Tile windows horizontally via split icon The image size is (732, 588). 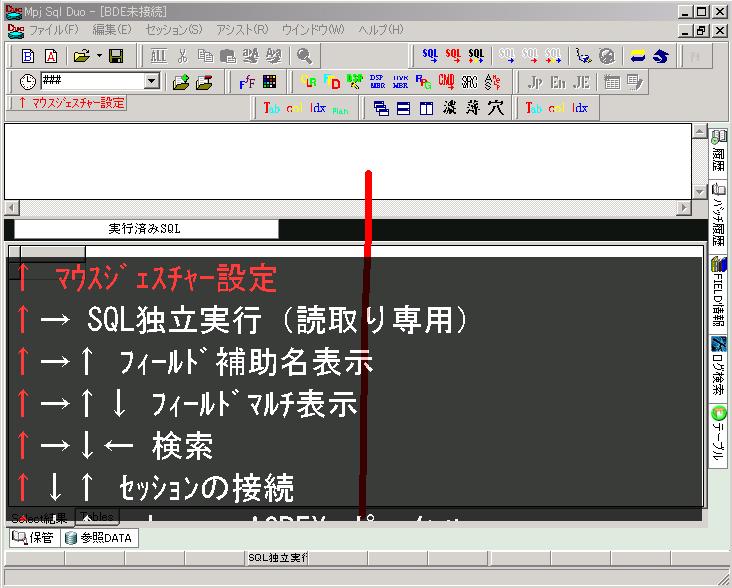(x=403, y=109)
